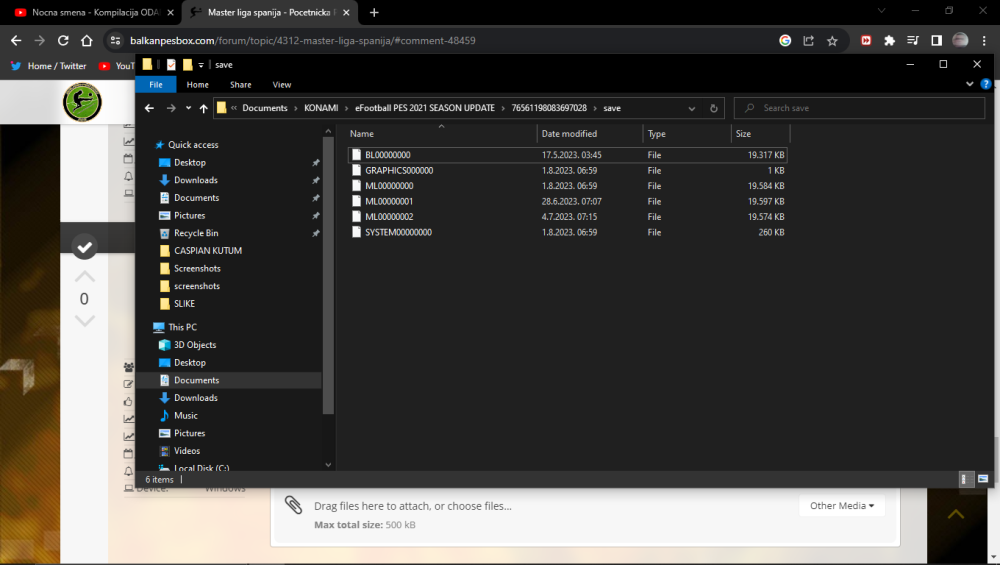Toggle the details view button
This screenshot has width=1000, height=565.
(967, 479)
